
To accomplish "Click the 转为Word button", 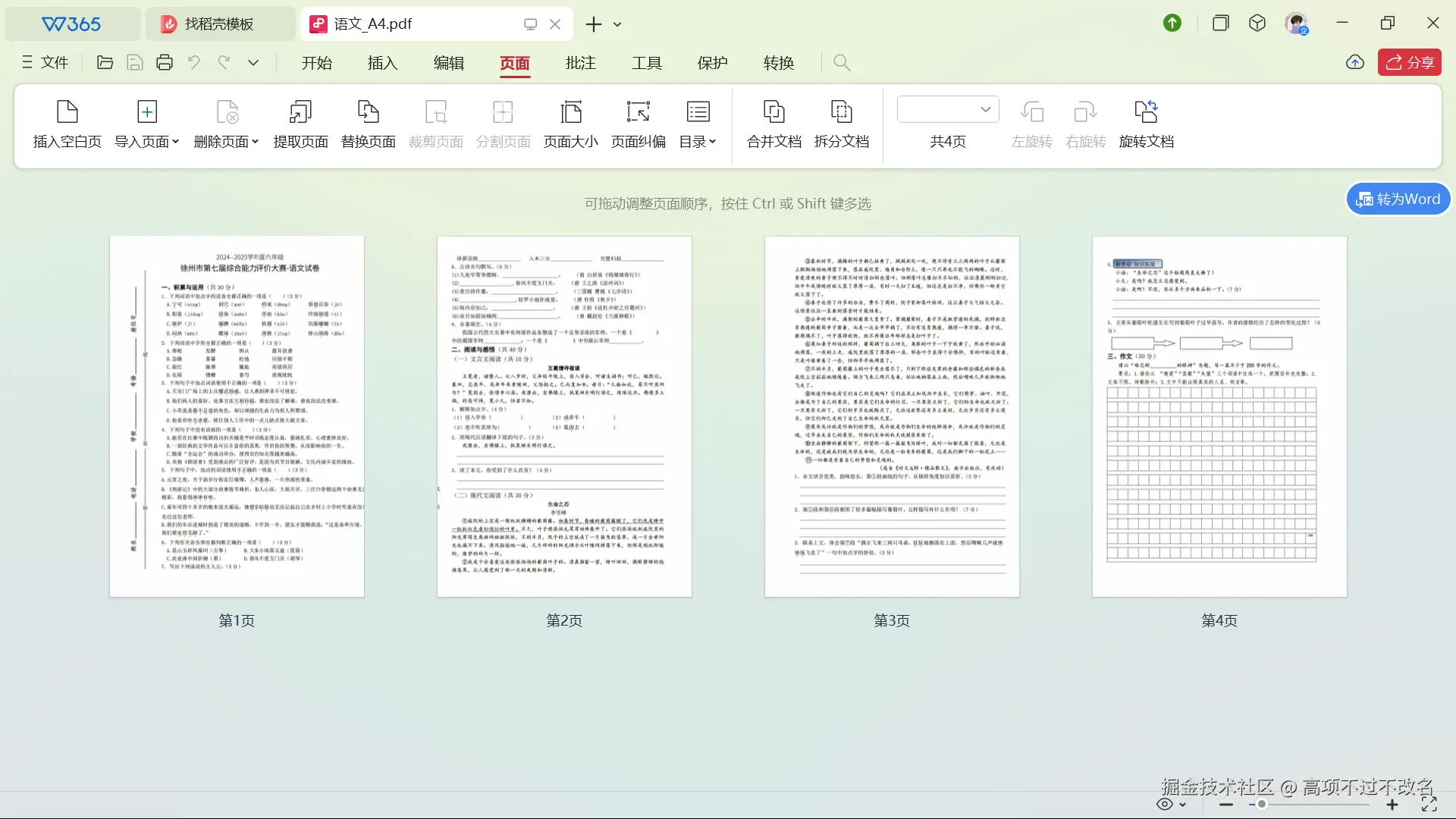I will (x=1398, y=199).
